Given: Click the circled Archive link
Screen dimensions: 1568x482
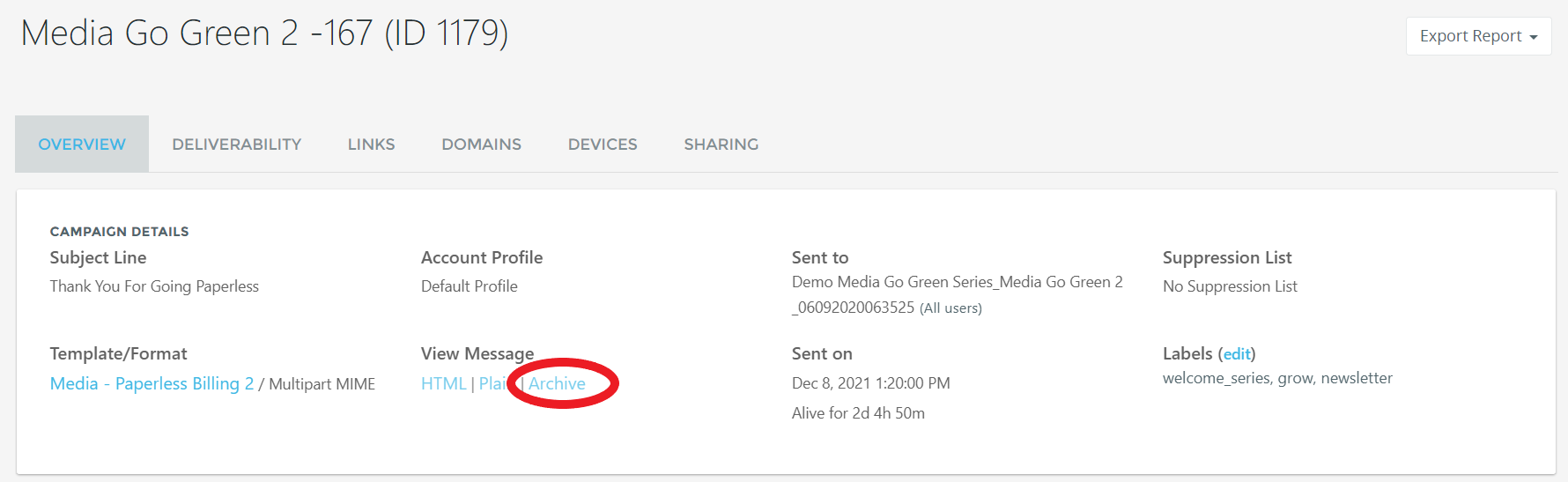Looking at the screenshot, I should pyautogui.click(x=557, y=384).
